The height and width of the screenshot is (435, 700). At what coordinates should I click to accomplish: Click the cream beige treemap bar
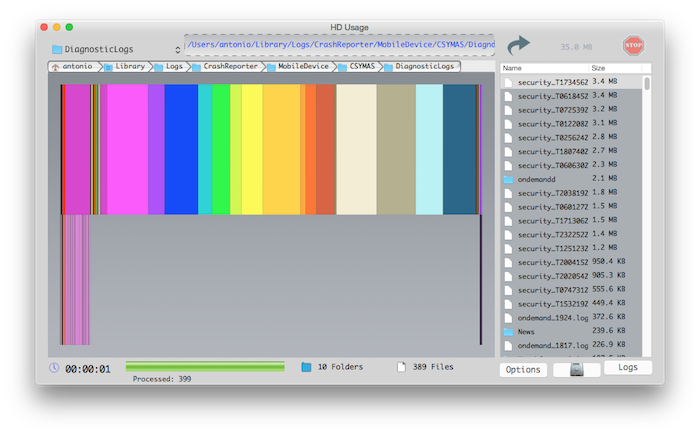point(356,149)
